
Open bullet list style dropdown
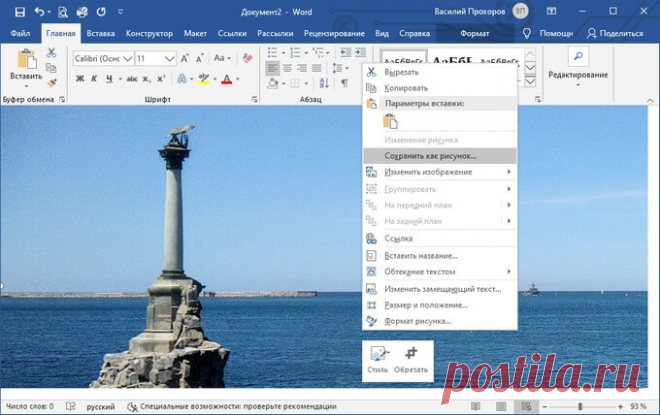tap(283, 53)
